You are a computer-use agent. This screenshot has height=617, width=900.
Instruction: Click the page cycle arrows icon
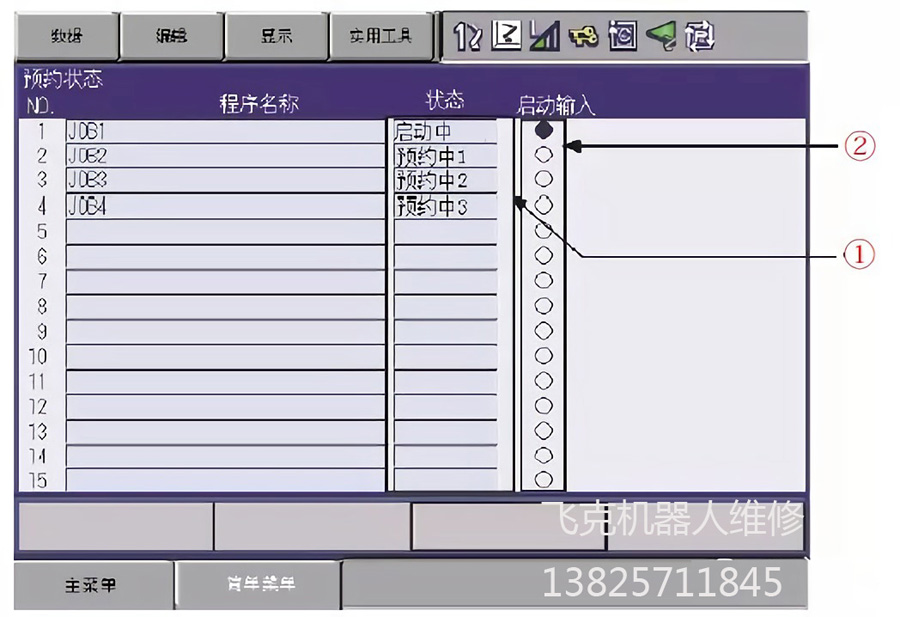tap(700, 36)
